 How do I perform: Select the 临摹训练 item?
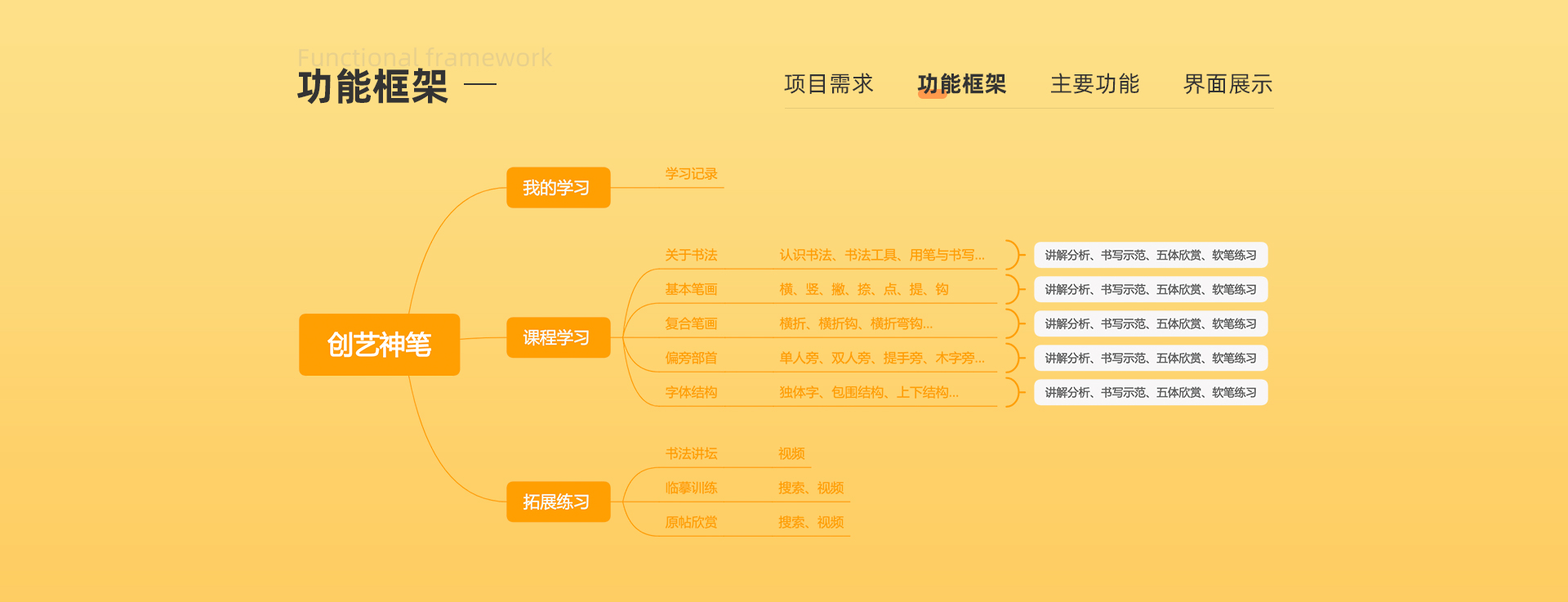(x=691, y=488)
